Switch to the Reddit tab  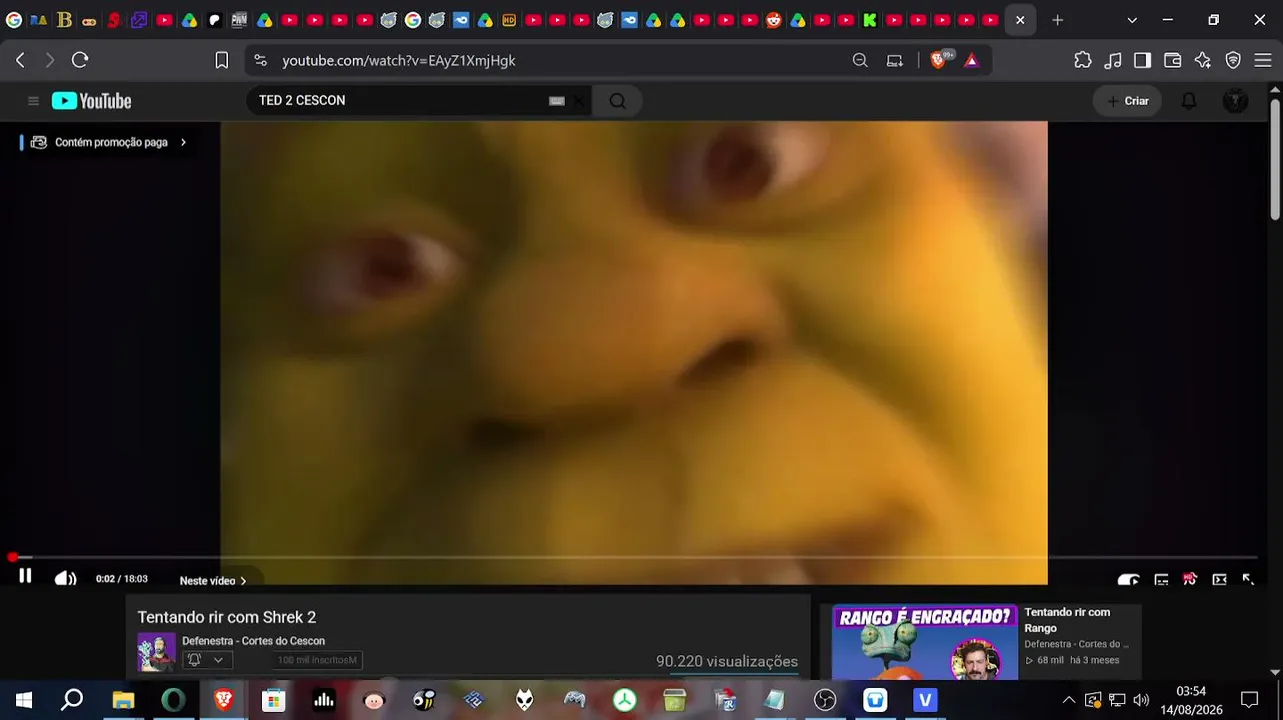[x=773, y=20]
